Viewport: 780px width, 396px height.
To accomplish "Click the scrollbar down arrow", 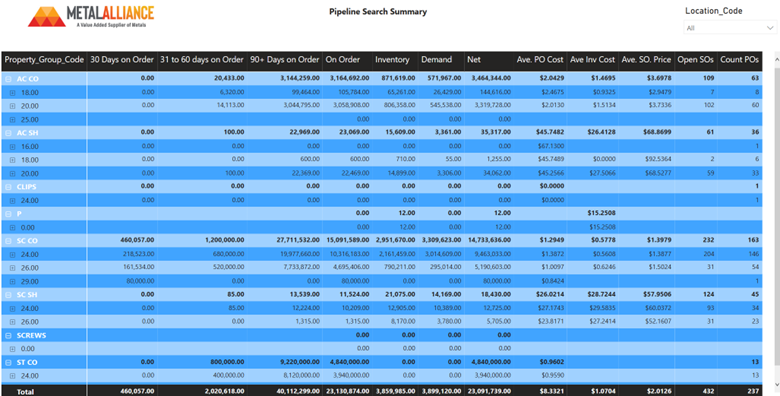I will [x=776, y=385].
